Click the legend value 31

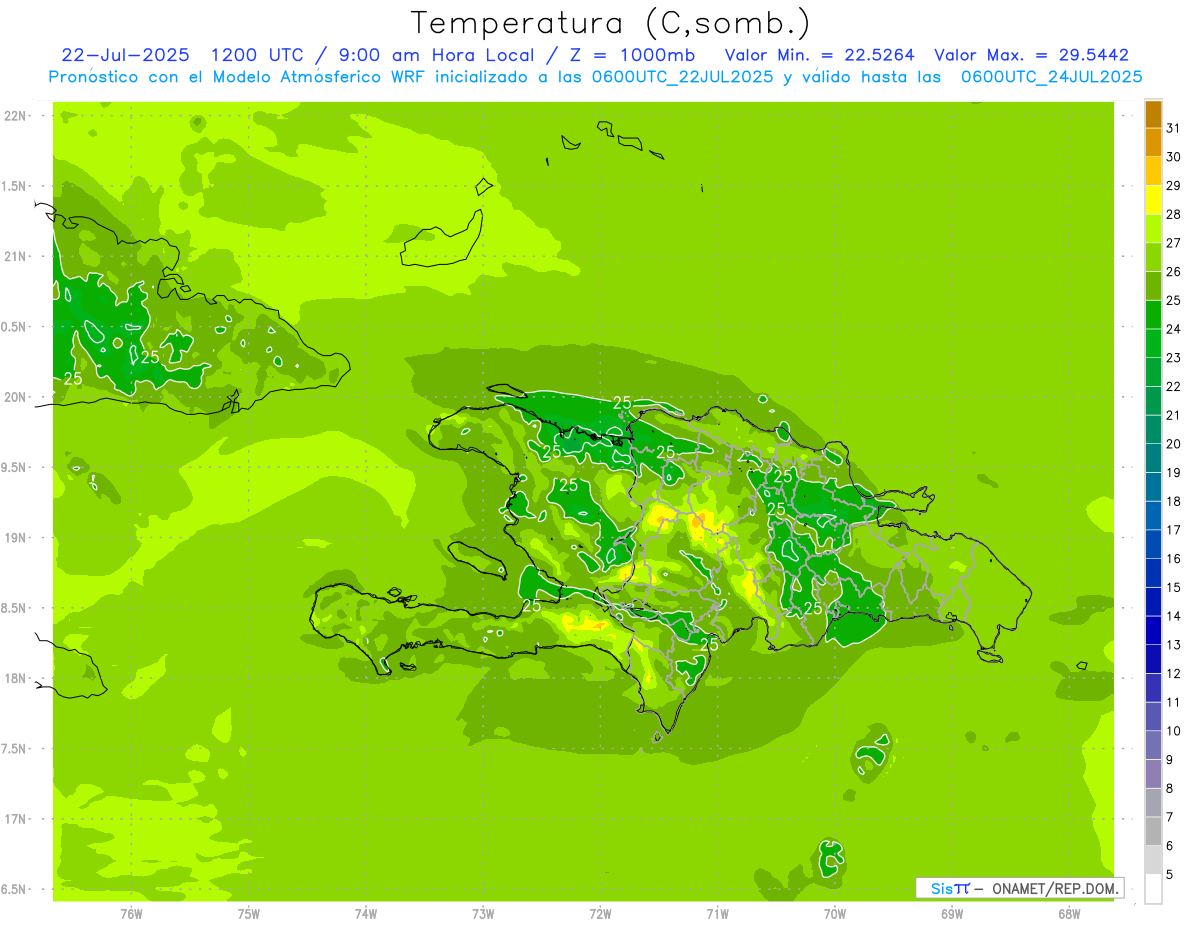[1173, 128]
